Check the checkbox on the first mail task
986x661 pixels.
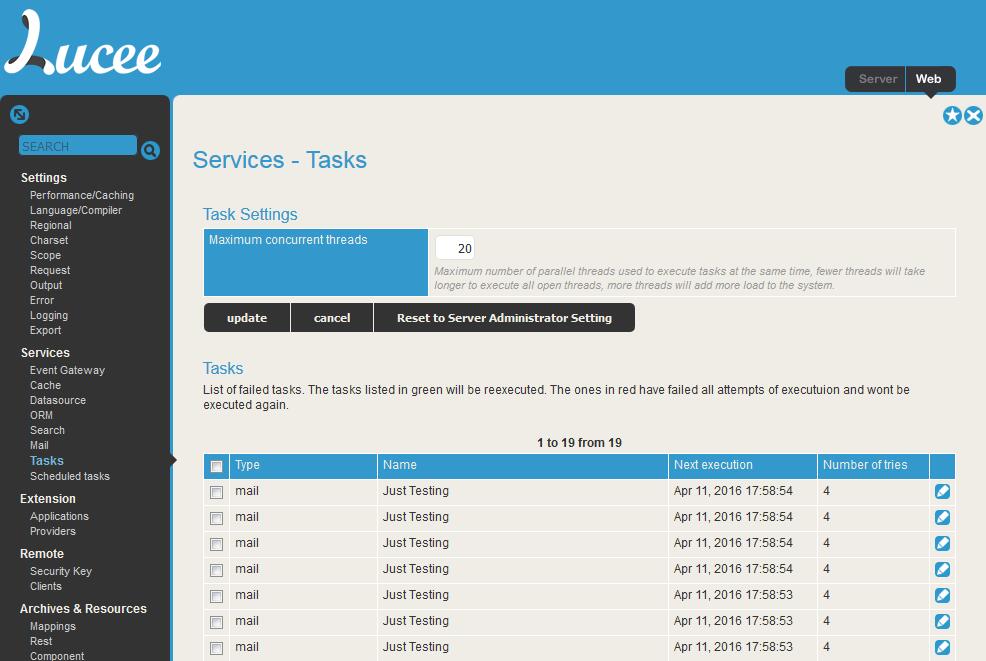coord(217,491)
